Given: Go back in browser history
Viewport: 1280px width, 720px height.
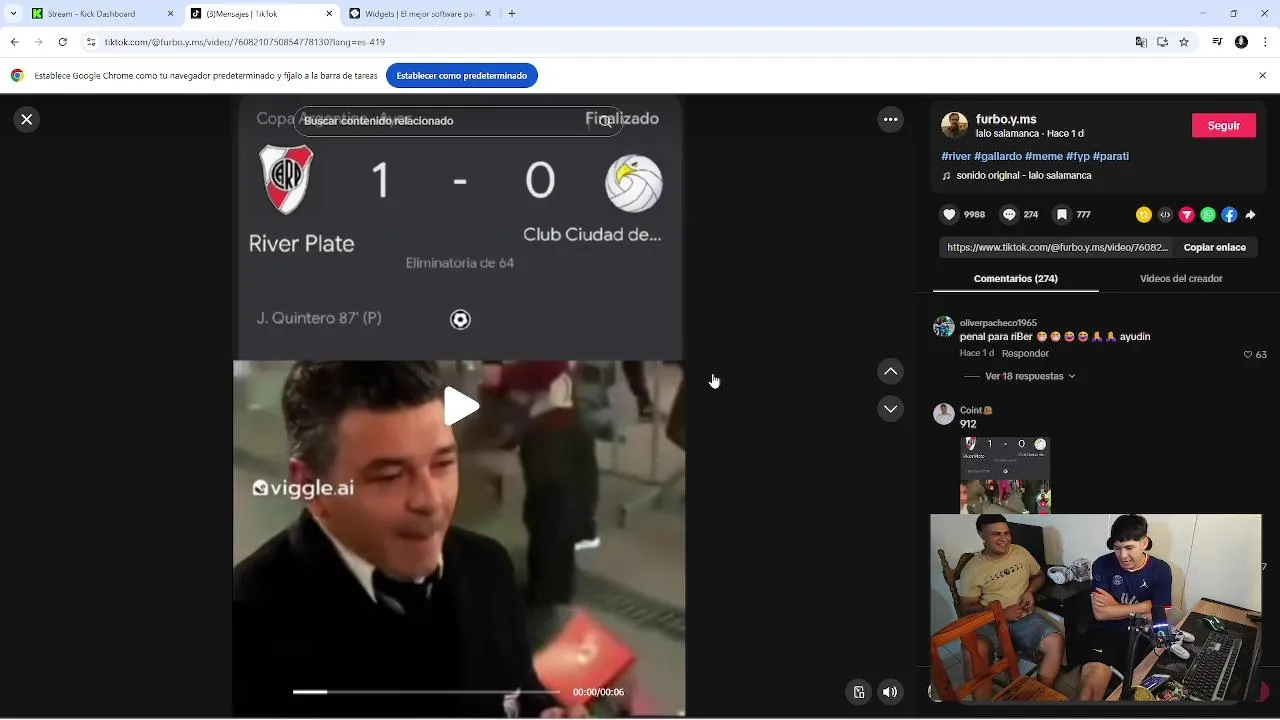Looking at the screenshot, I should click(14, 42).
